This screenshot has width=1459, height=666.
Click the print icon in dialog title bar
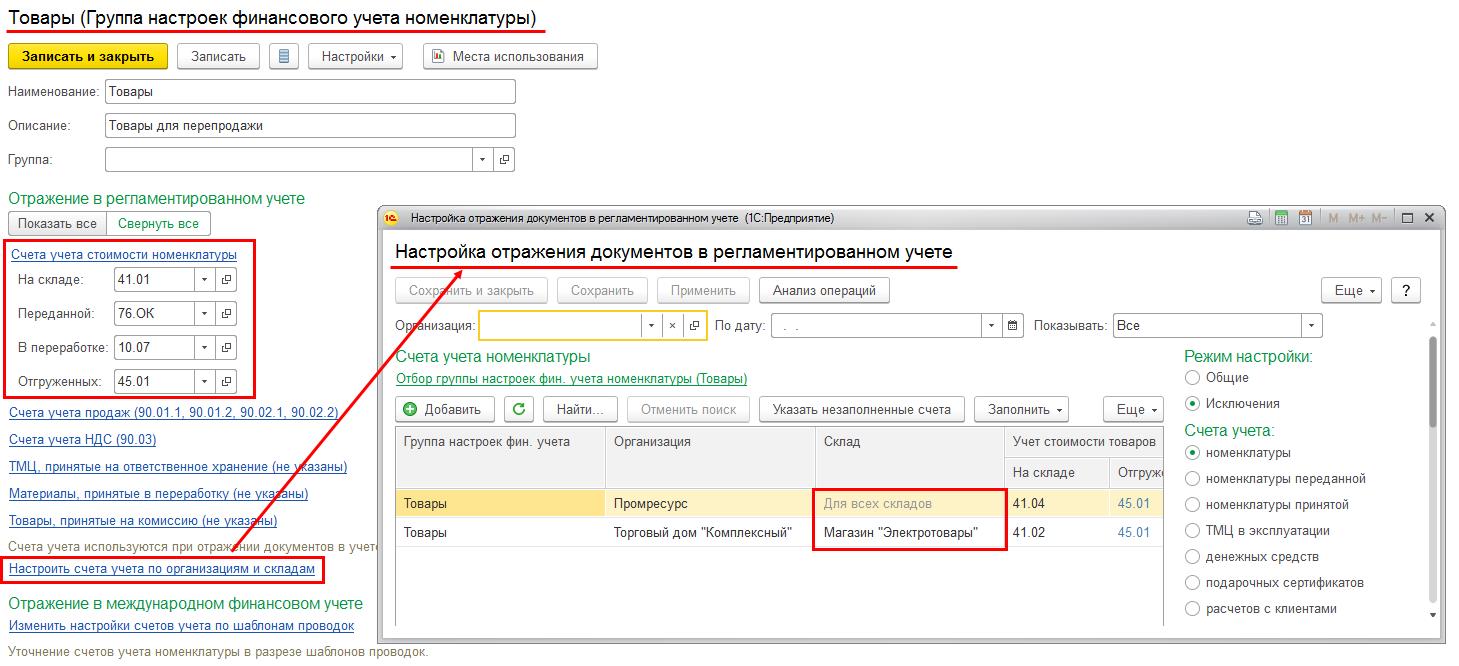click(x=1256, y=218)
